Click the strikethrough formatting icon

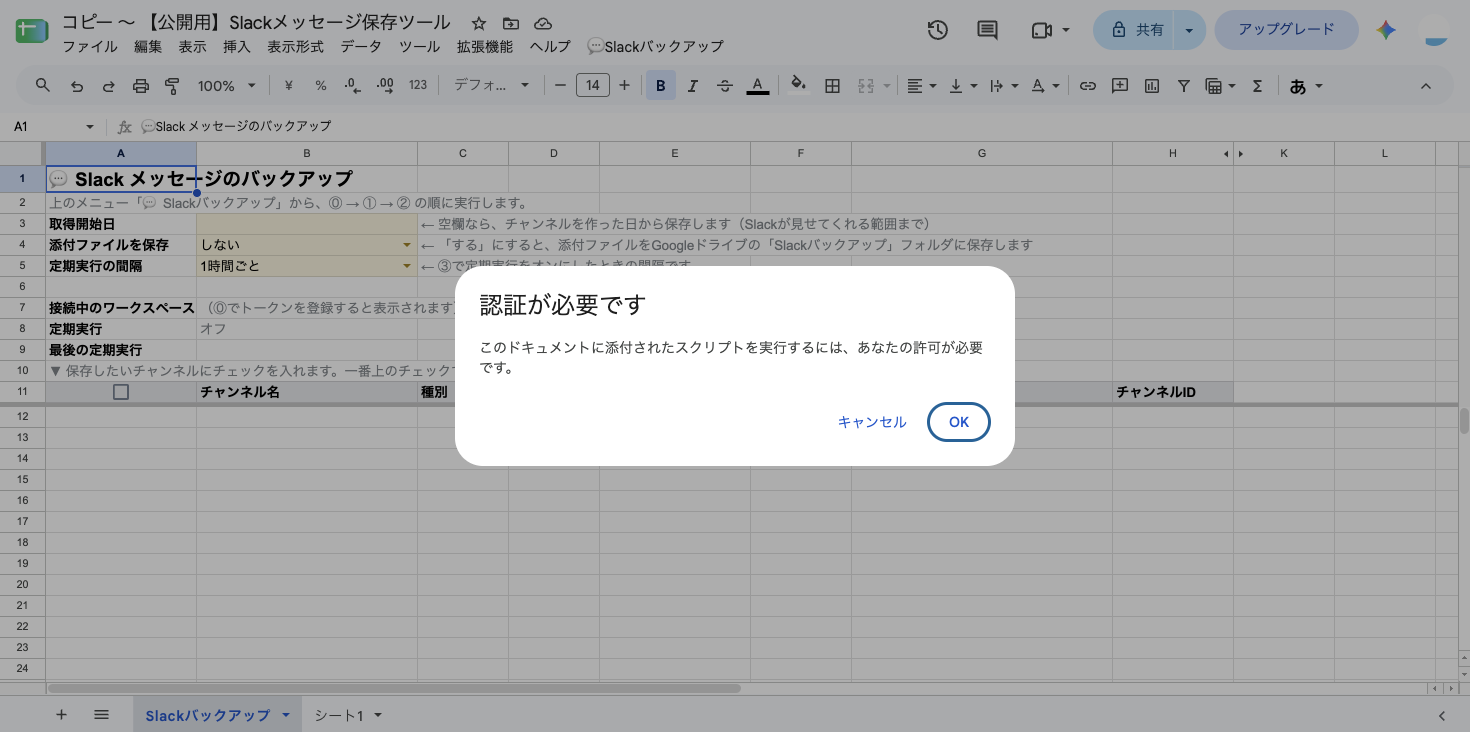pyautogui.click(x=725, y=86)
